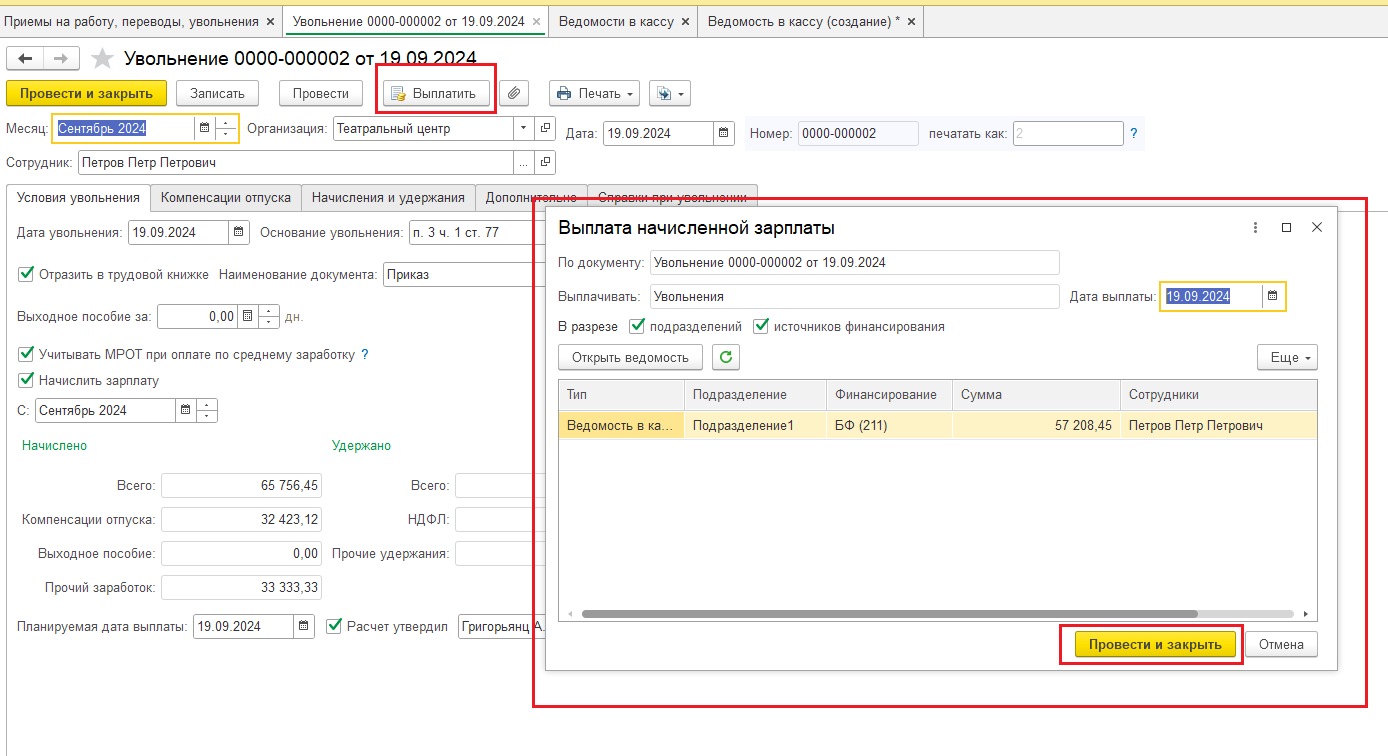Image resolution: width=1388 pixels, height=756 pixels.
Task: Refresh the payout list in the dialog
Action: pyautogui.click(x=725, y=357)
